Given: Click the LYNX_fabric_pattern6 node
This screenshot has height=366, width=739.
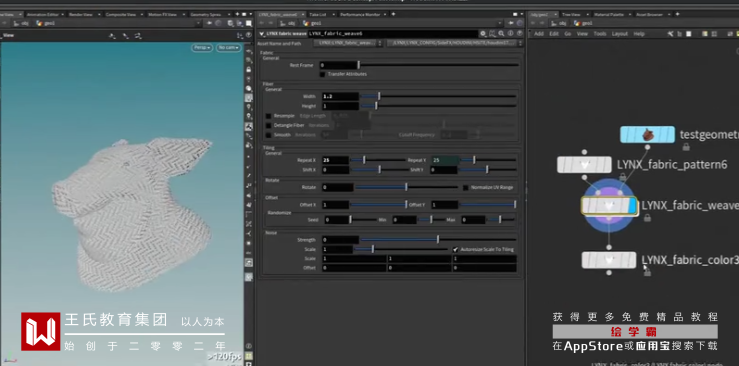Looking at the screenshot, I should pyautogui.click(x=584, y=165).
